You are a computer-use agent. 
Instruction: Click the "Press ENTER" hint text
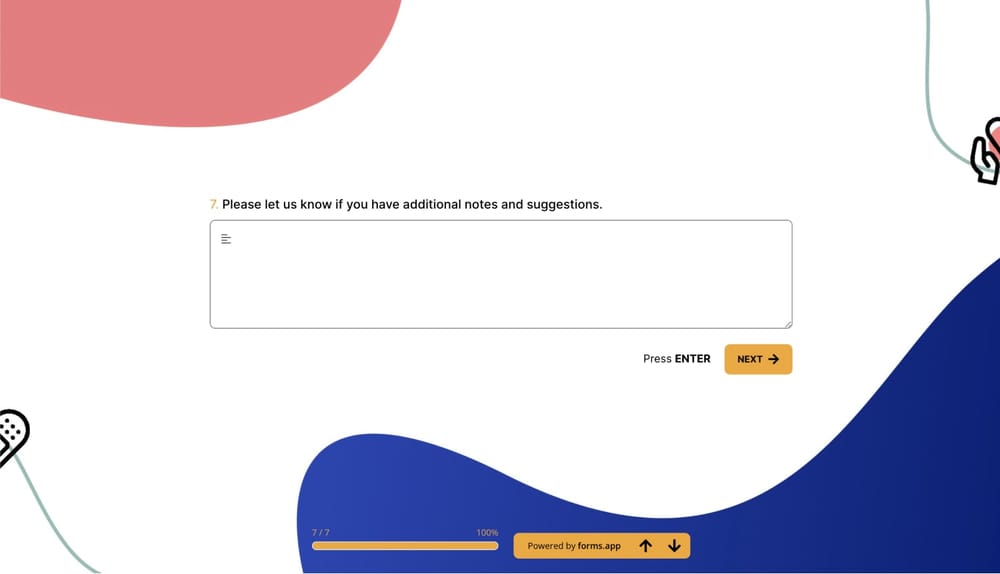tap(676, 359)
